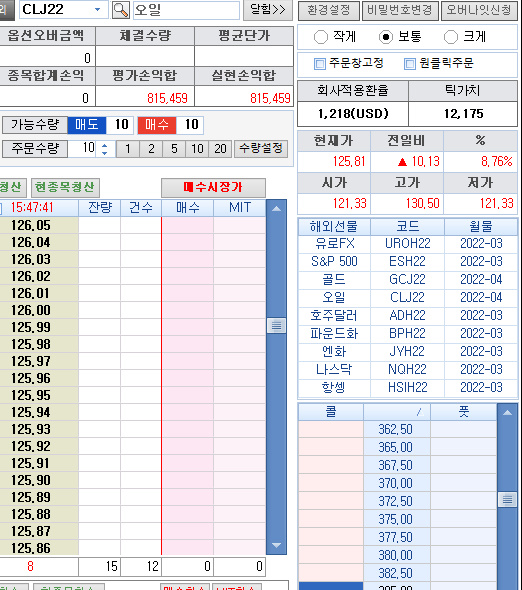Click the order book vertical scrollbar thumb
This screenshot has height=590, width=522.
pos(276,325)
